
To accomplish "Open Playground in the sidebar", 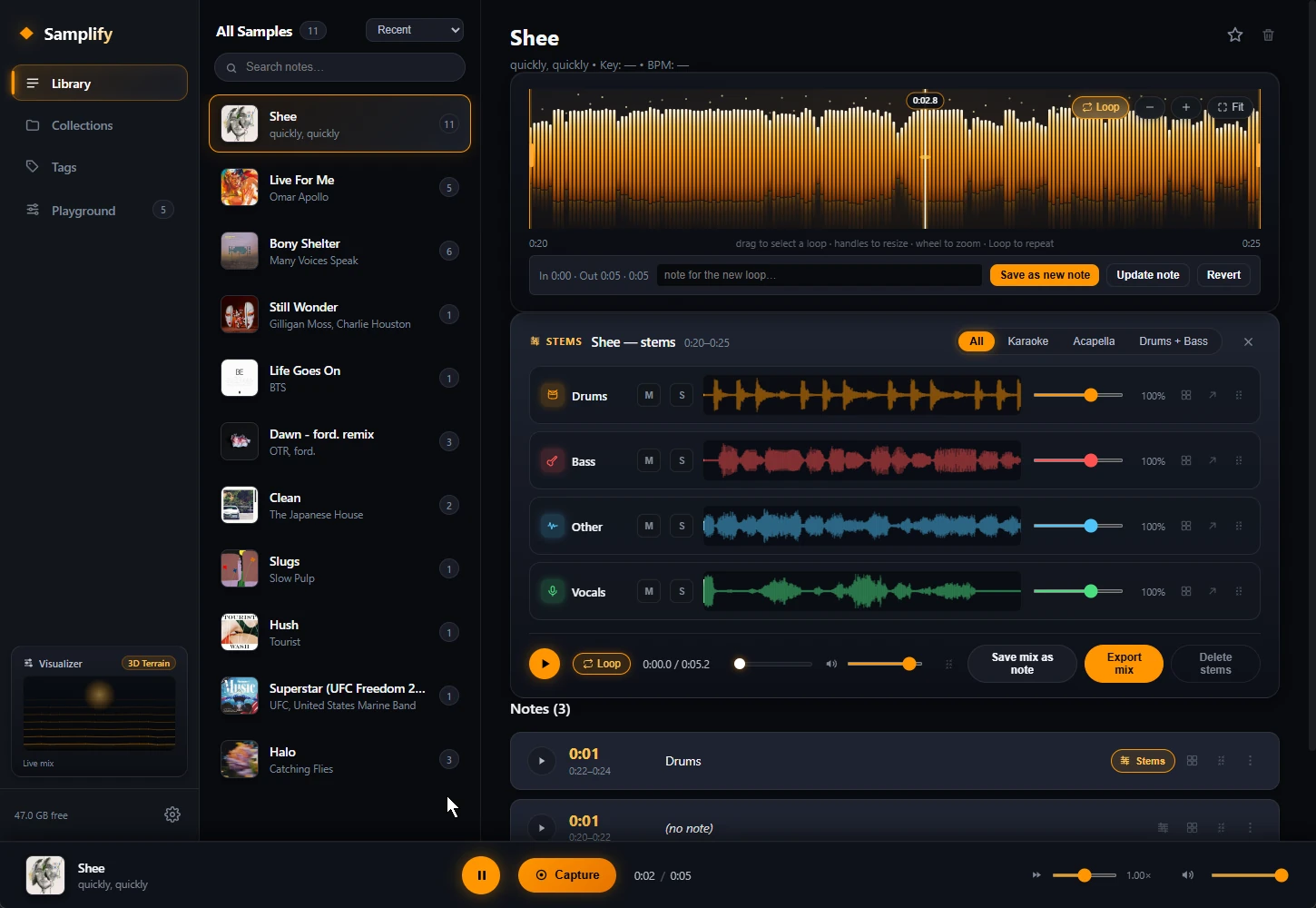I will pos(99,210).
